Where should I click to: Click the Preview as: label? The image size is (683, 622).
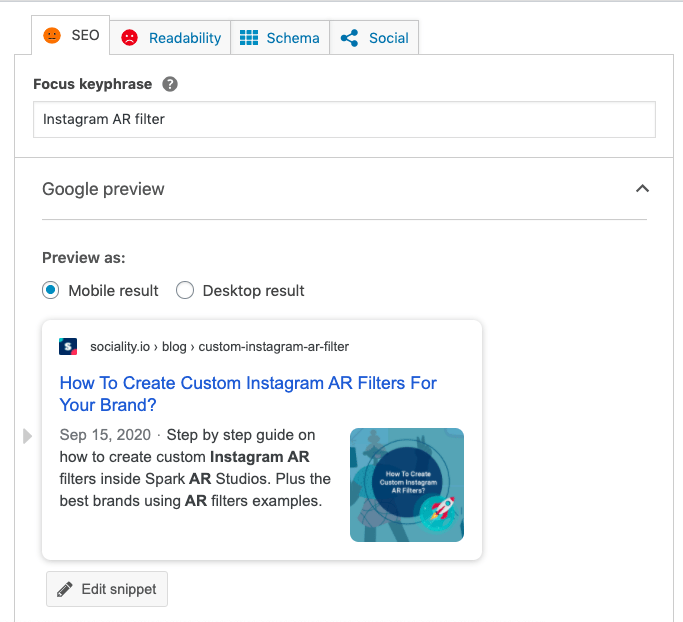(84, 258)
